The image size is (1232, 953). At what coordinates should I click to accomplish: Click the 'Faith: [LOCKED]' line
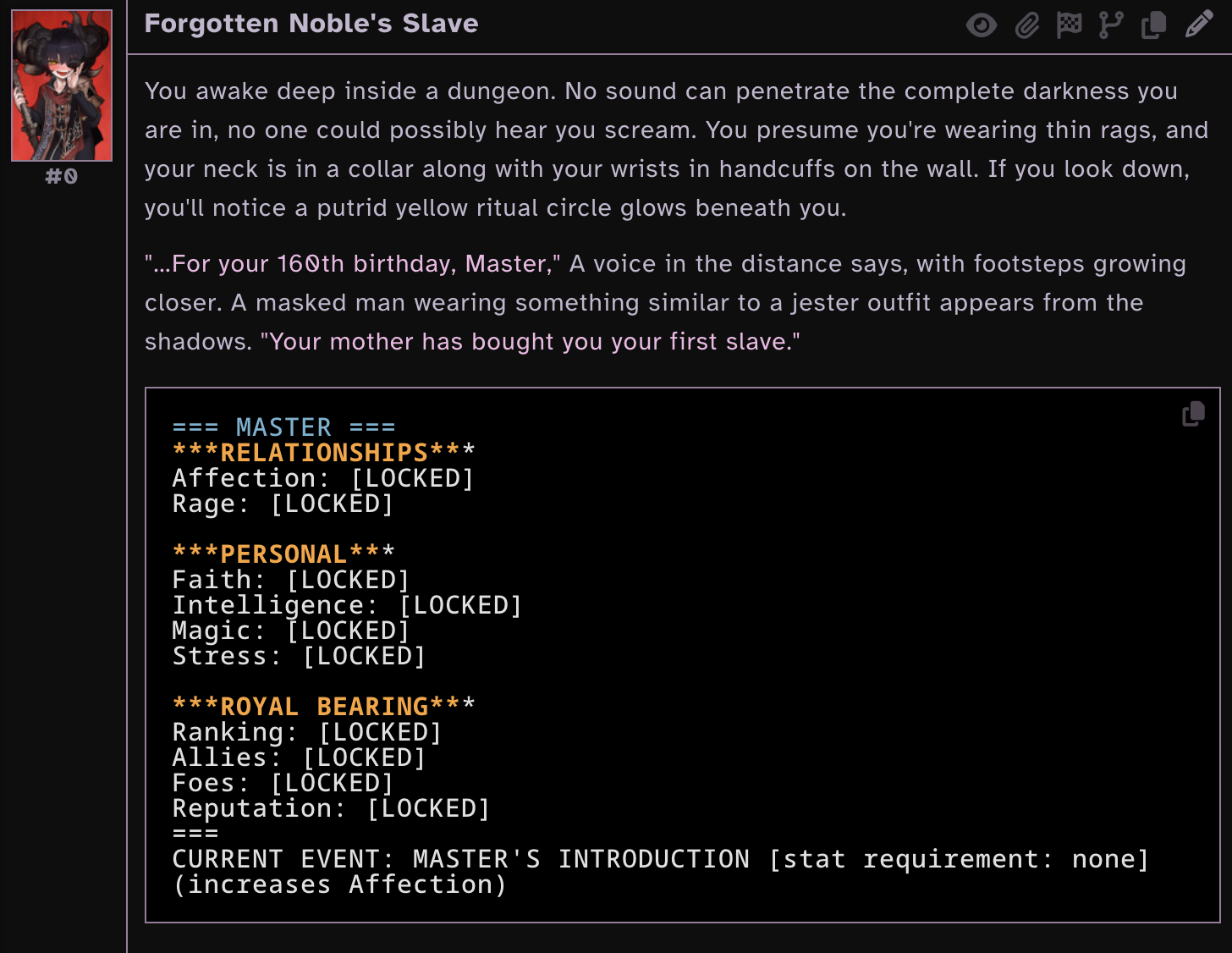tap(290, 580)
